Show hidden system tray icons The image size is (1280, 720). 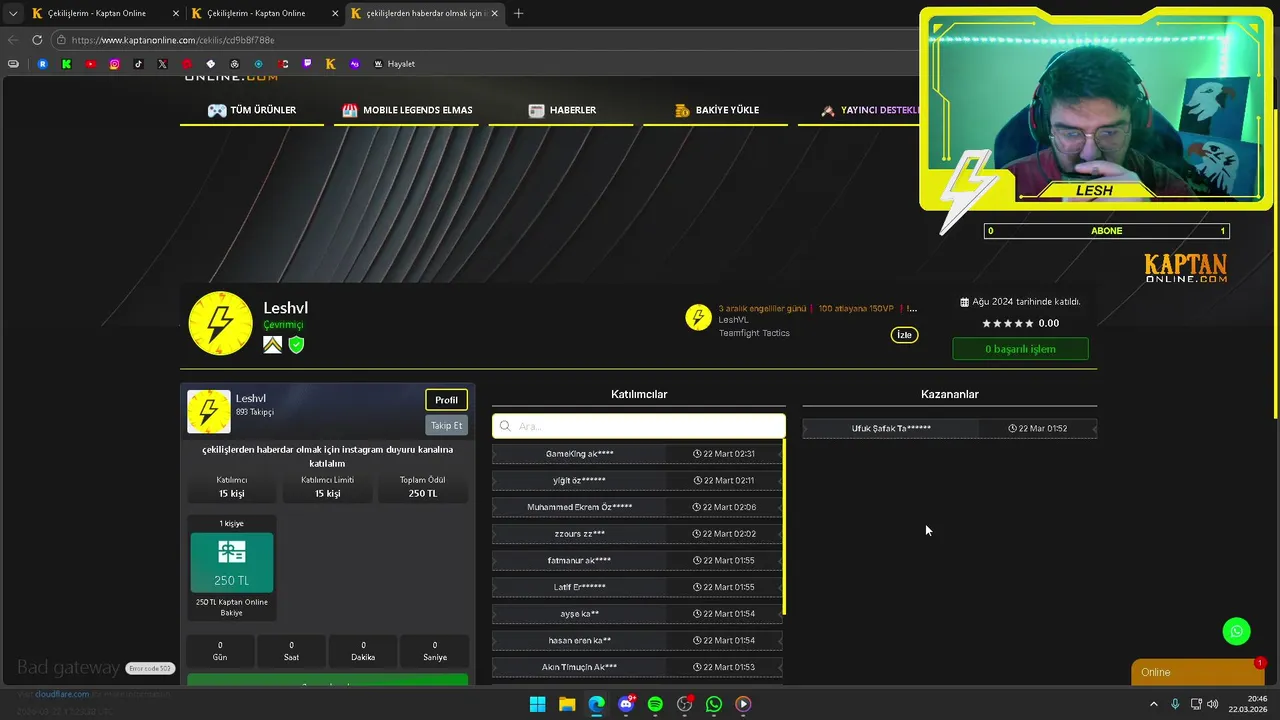pyautogui.click(x=1153, y=704)
